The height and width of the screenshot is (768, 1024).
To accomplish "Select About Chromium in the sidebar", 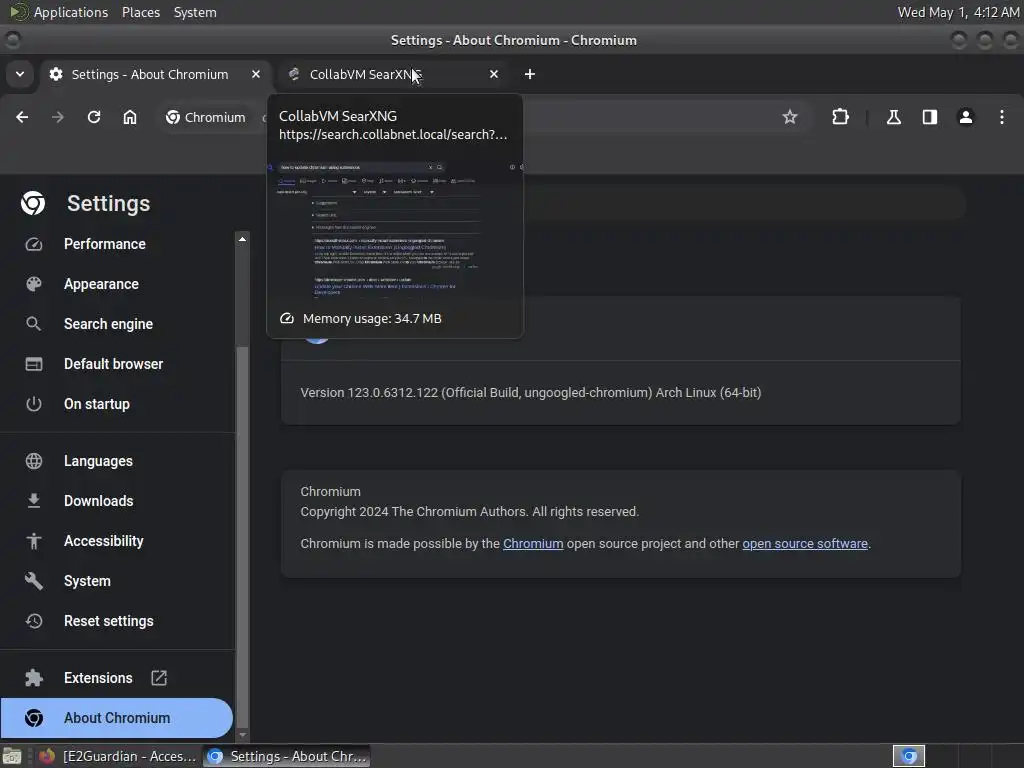I will pyautogui.click(x=117, y=718).
